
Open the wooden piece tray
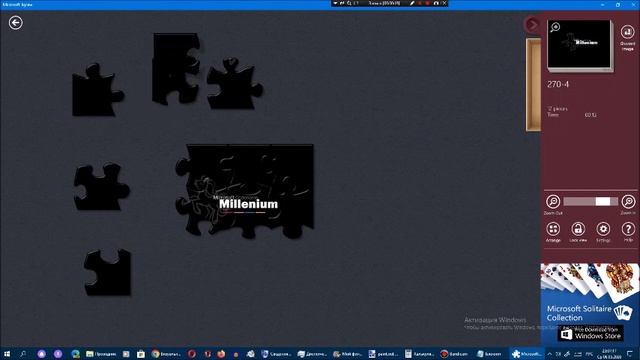(x=533, y=85)
